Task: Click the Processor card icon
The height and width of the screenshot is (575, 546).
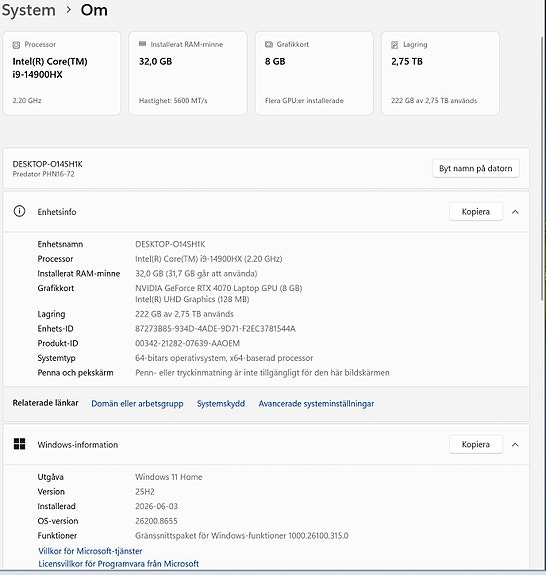Action: [x=16, y=45]
